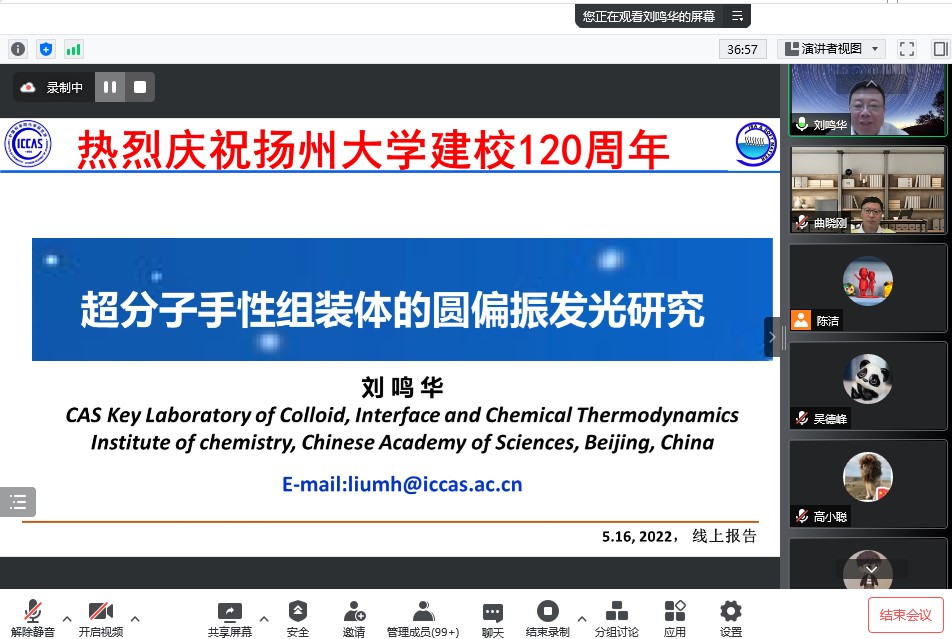
Task: Open Breakout Rooms (分组讨论)
Action: tap(616, 618)
